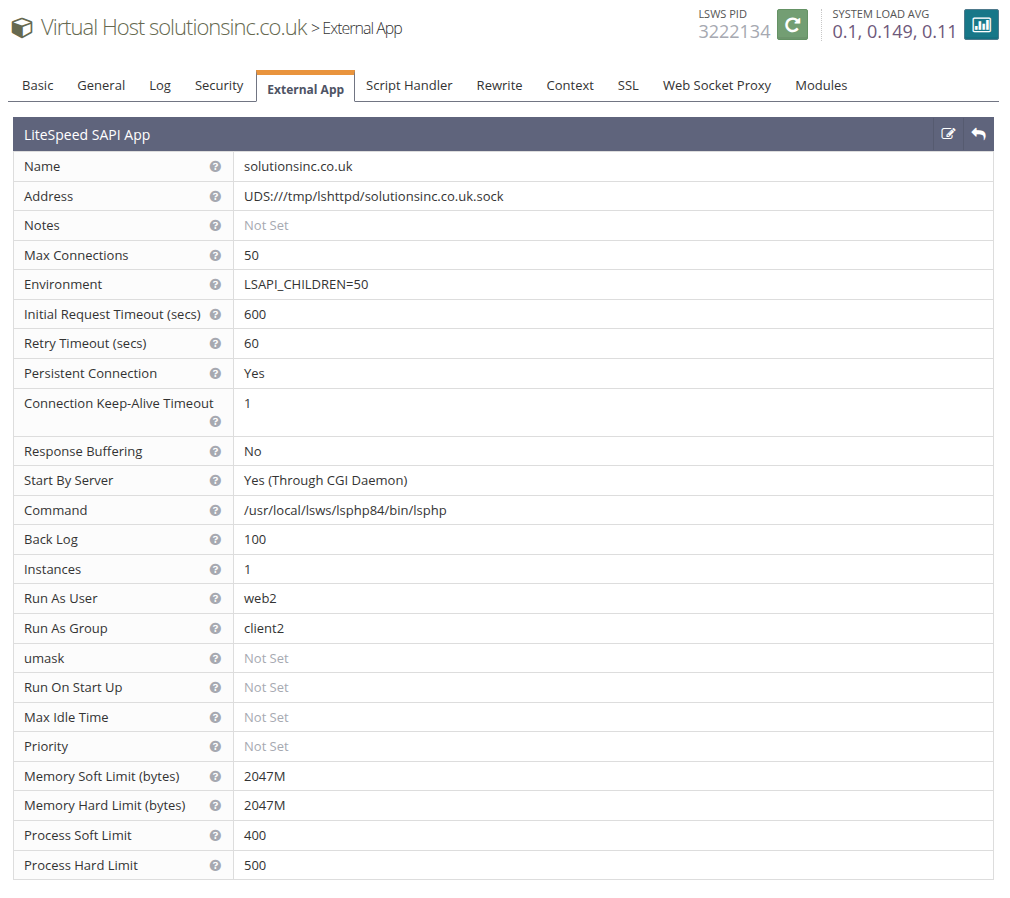The image size is (1010, 898).
Task: Open help icon for Back Log
Action: pos(215,540)
